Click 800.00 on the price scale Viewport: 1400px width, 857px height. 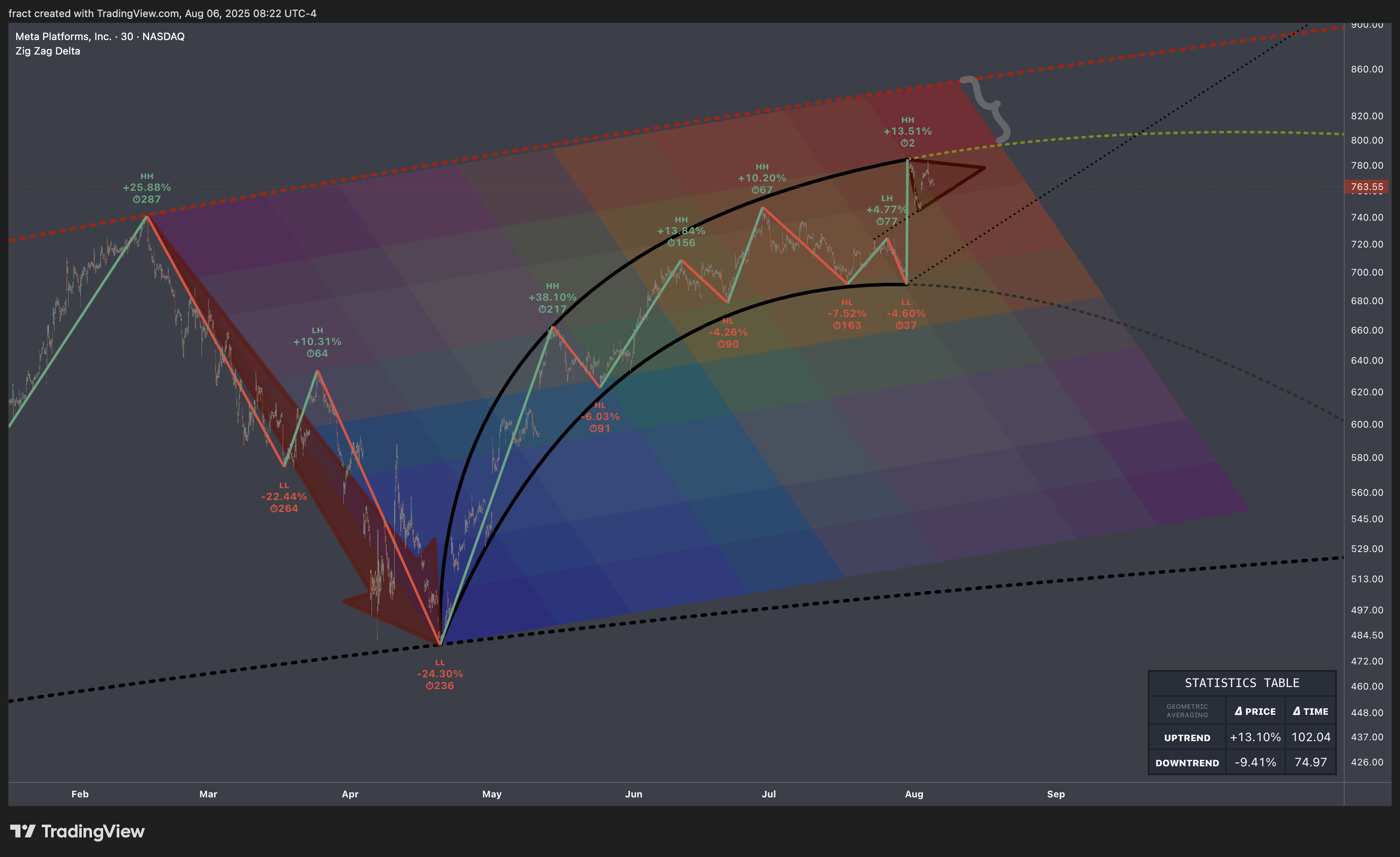click(x=1367, y=140)
